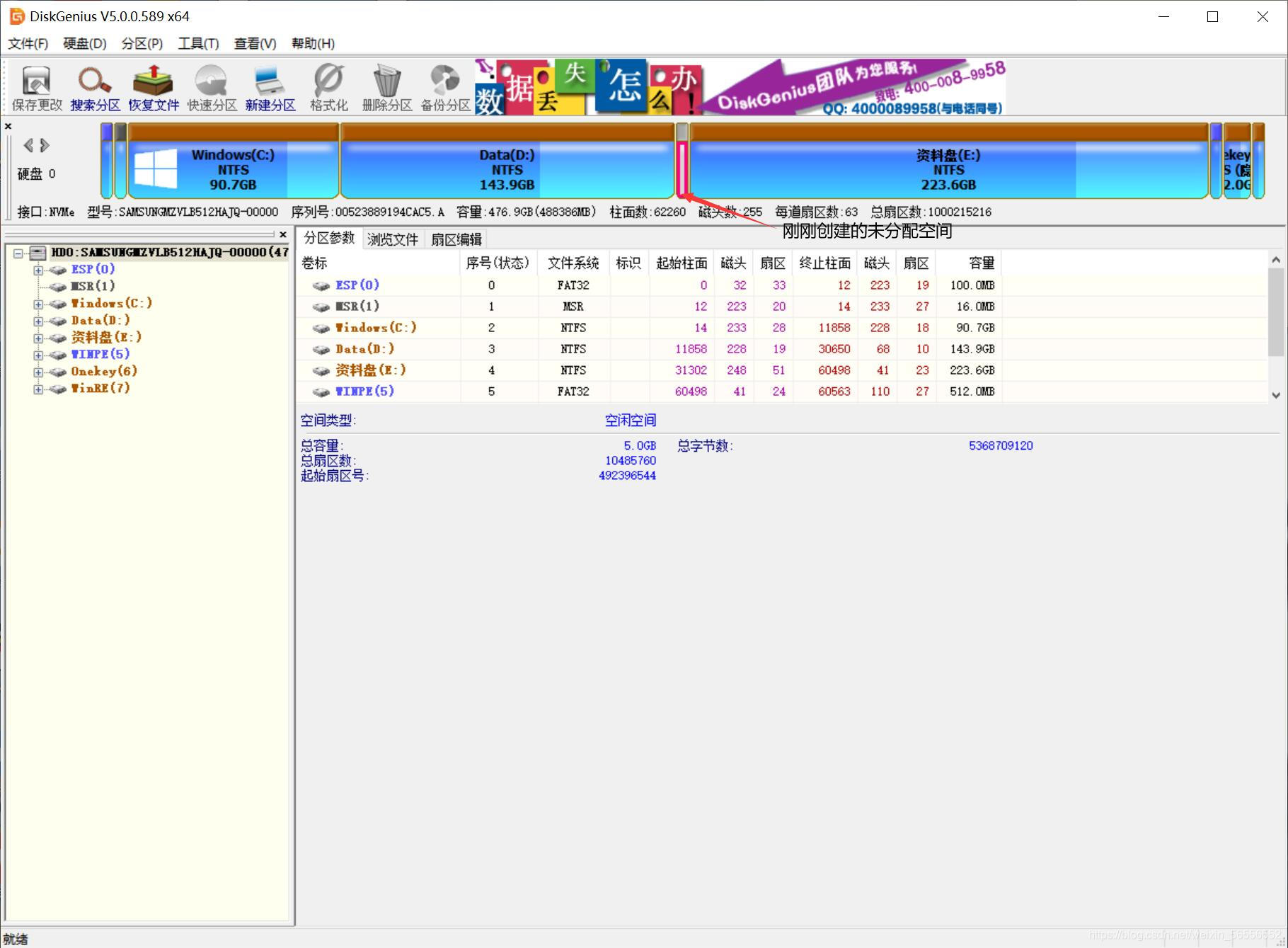Expand the Onekey(6) tree node
Screen dimensions: 1288x948
pyautogui.click(x=38, y=372)
